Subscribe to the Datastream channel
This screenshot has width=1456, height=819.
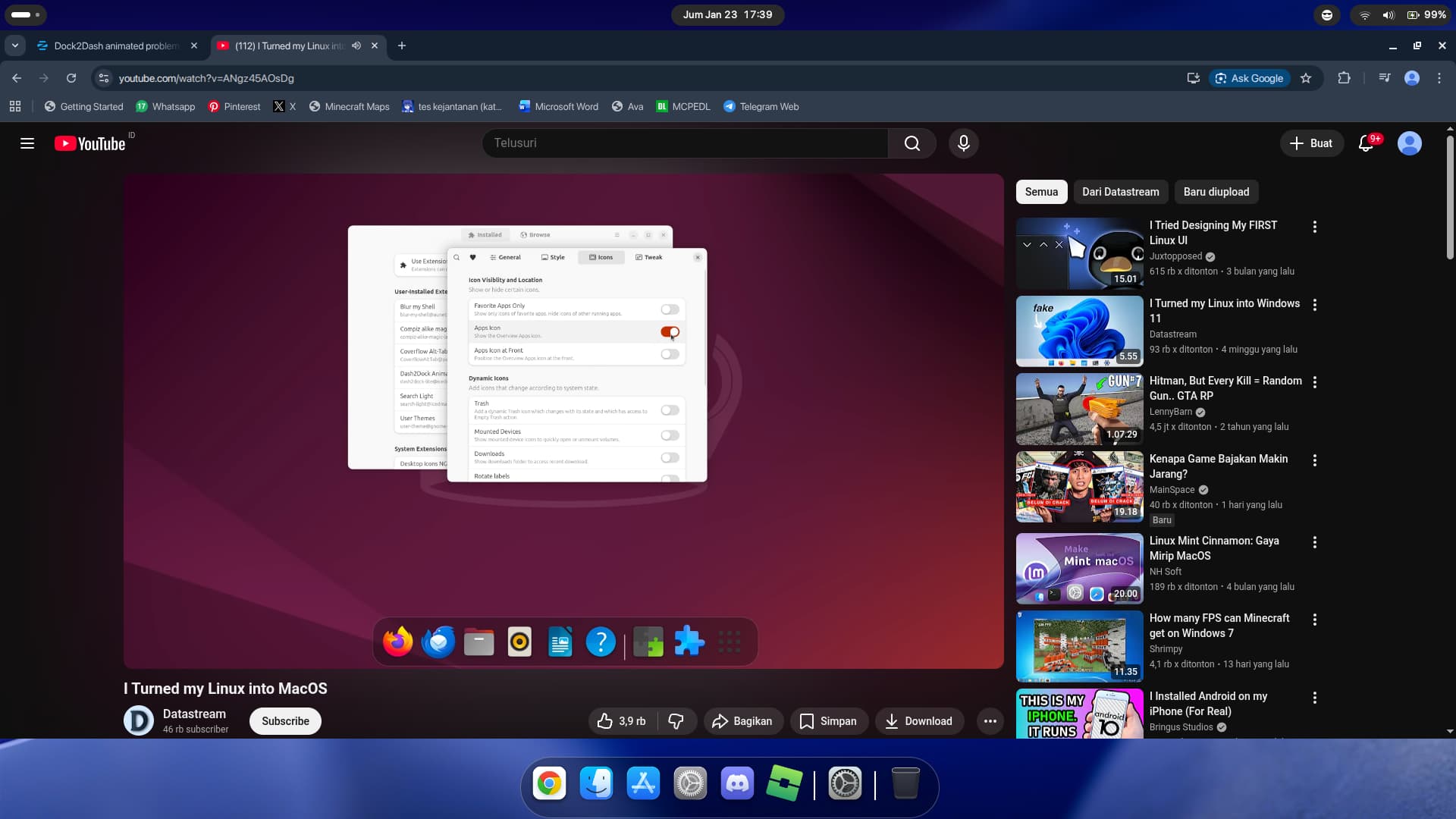point(285,721)
